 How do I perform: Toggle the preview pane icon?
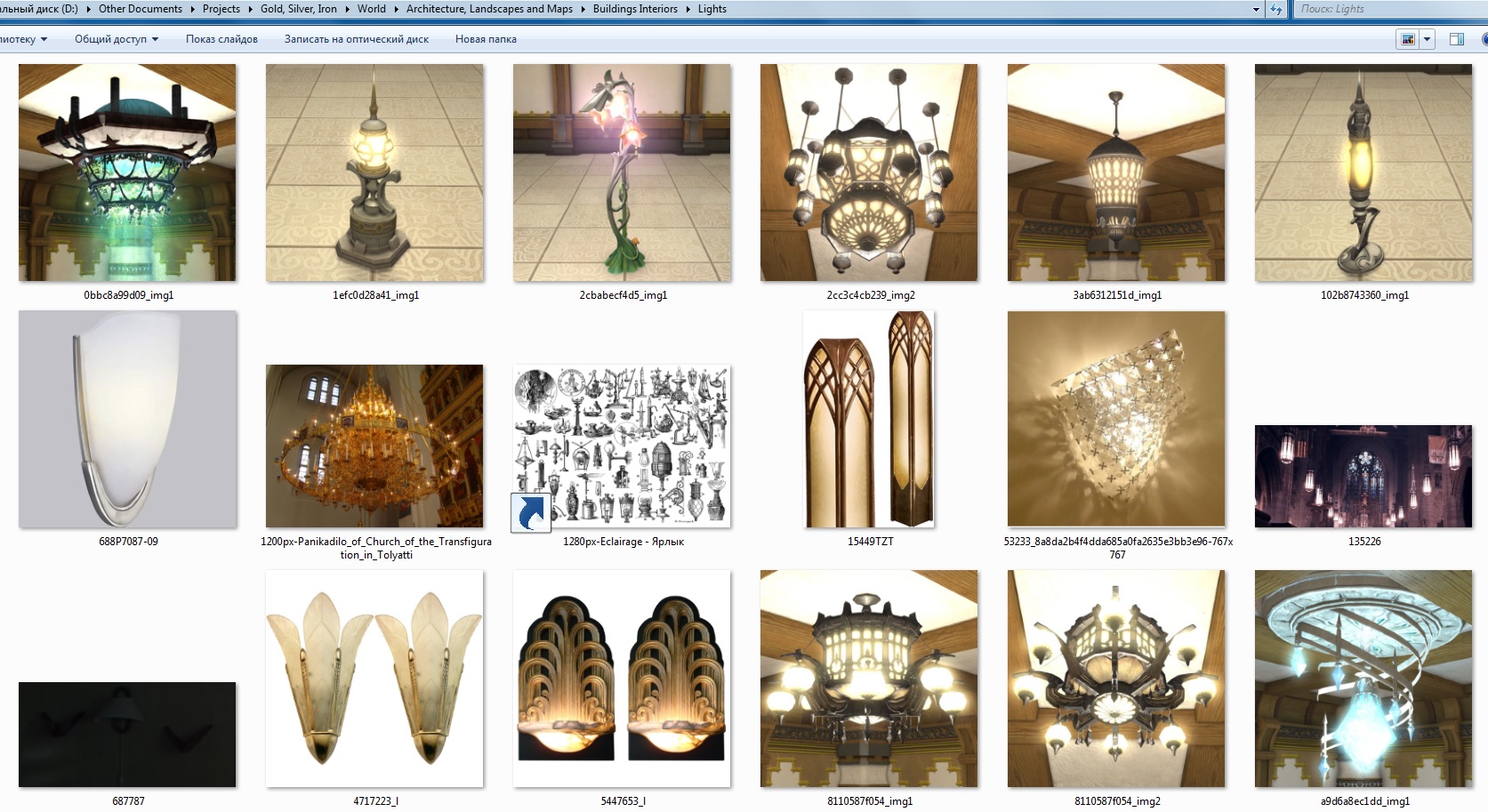(1457, 39)
